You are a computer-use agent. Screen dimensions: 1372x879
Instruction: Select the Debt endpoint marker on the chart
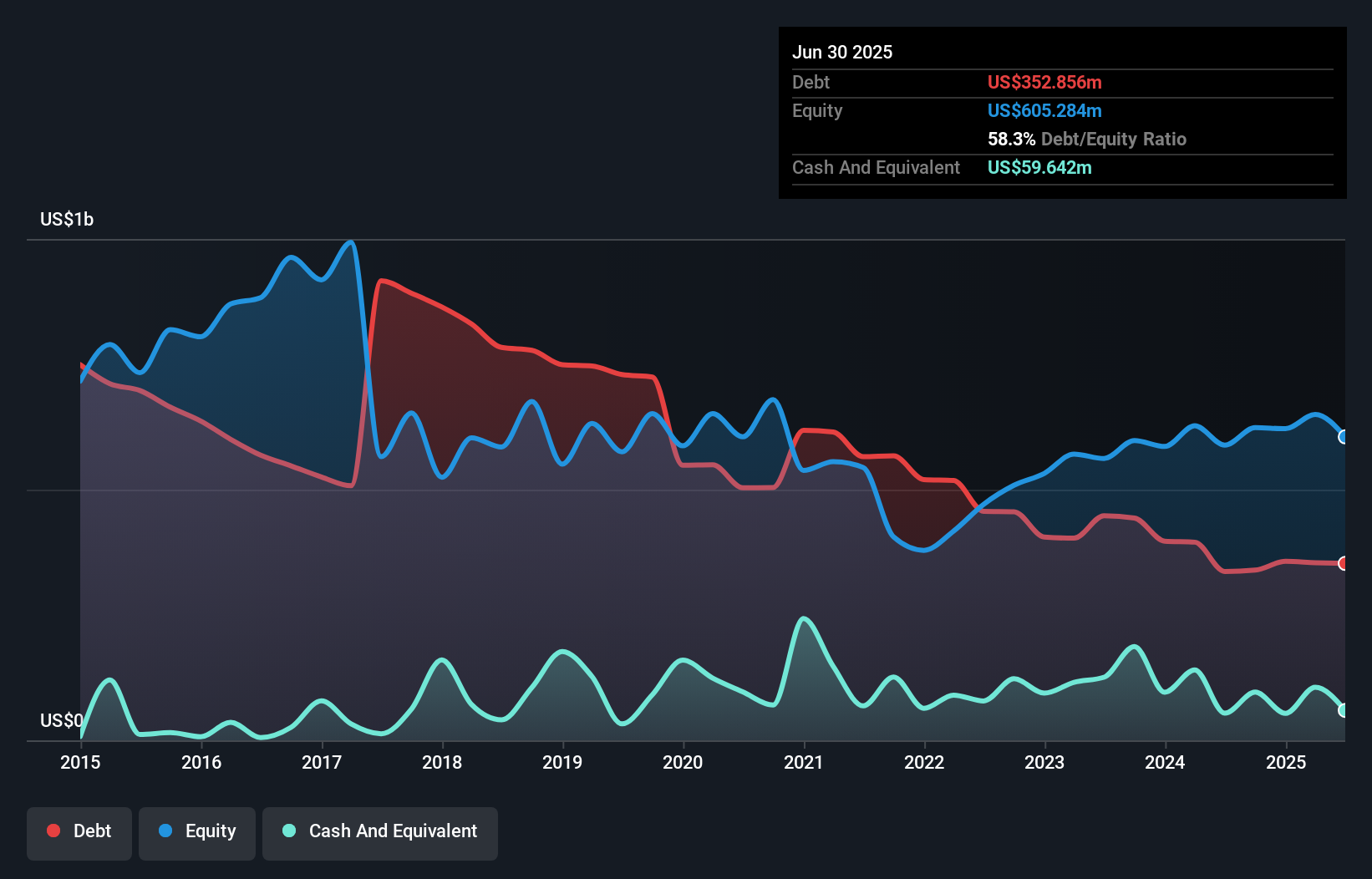[1343, 563]
